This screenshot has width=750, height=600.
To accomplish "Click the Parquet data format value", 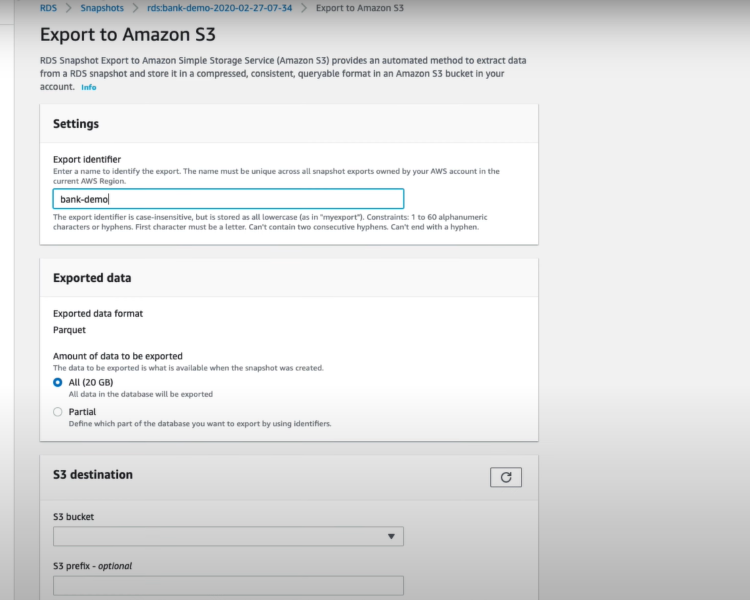I will (69, 329).
